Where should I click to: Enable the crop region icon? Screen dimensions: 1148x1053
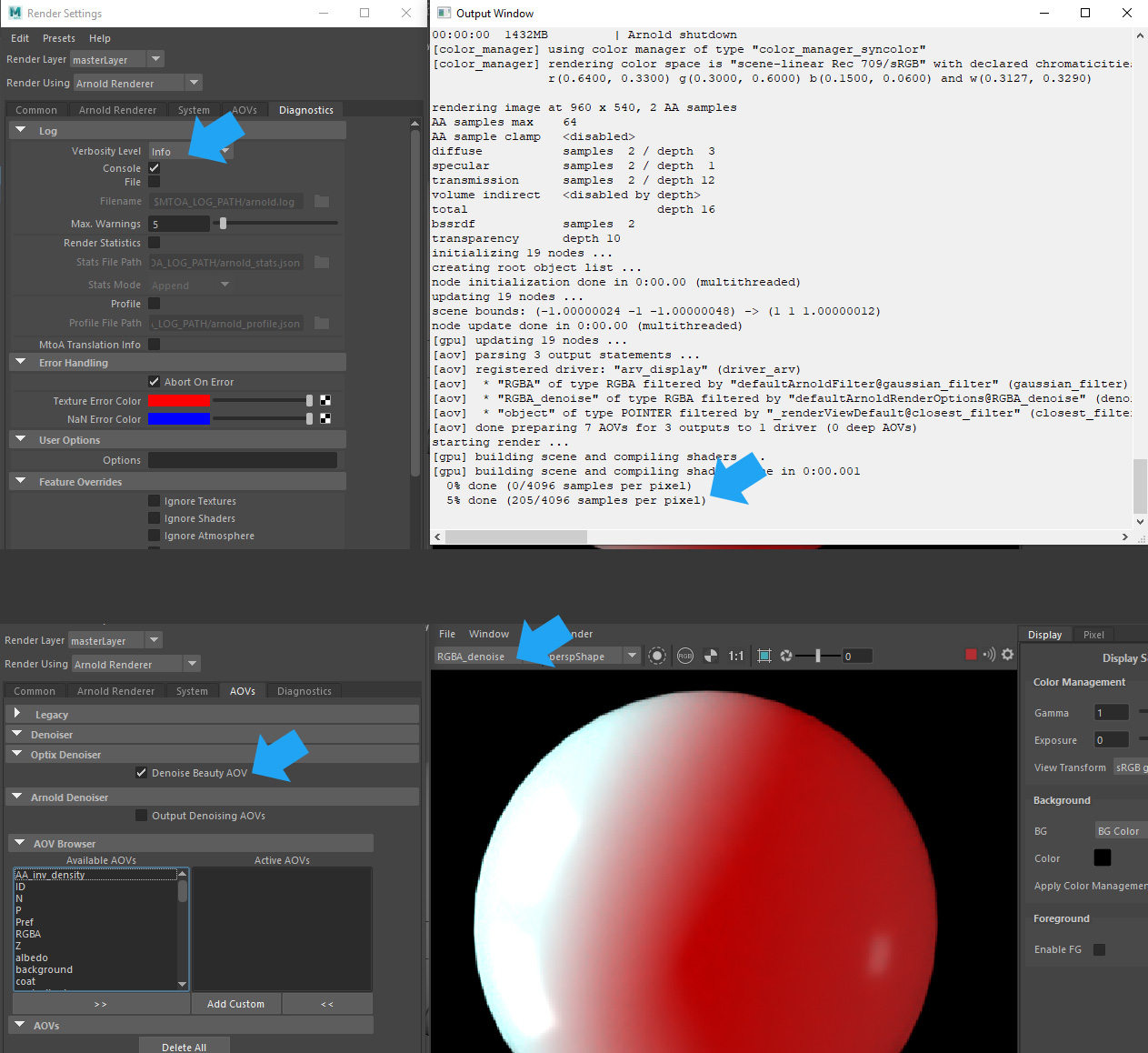[x=764, y=656]
